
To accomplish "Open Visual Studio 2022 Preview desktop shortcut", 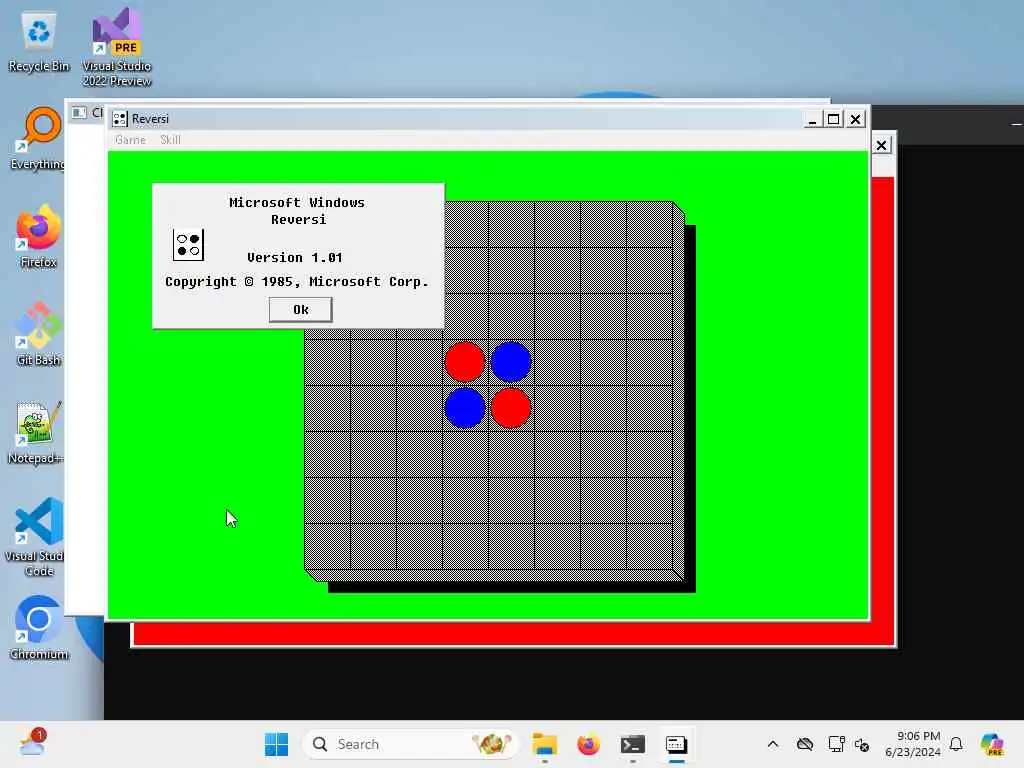I will [x=117, y=47].
